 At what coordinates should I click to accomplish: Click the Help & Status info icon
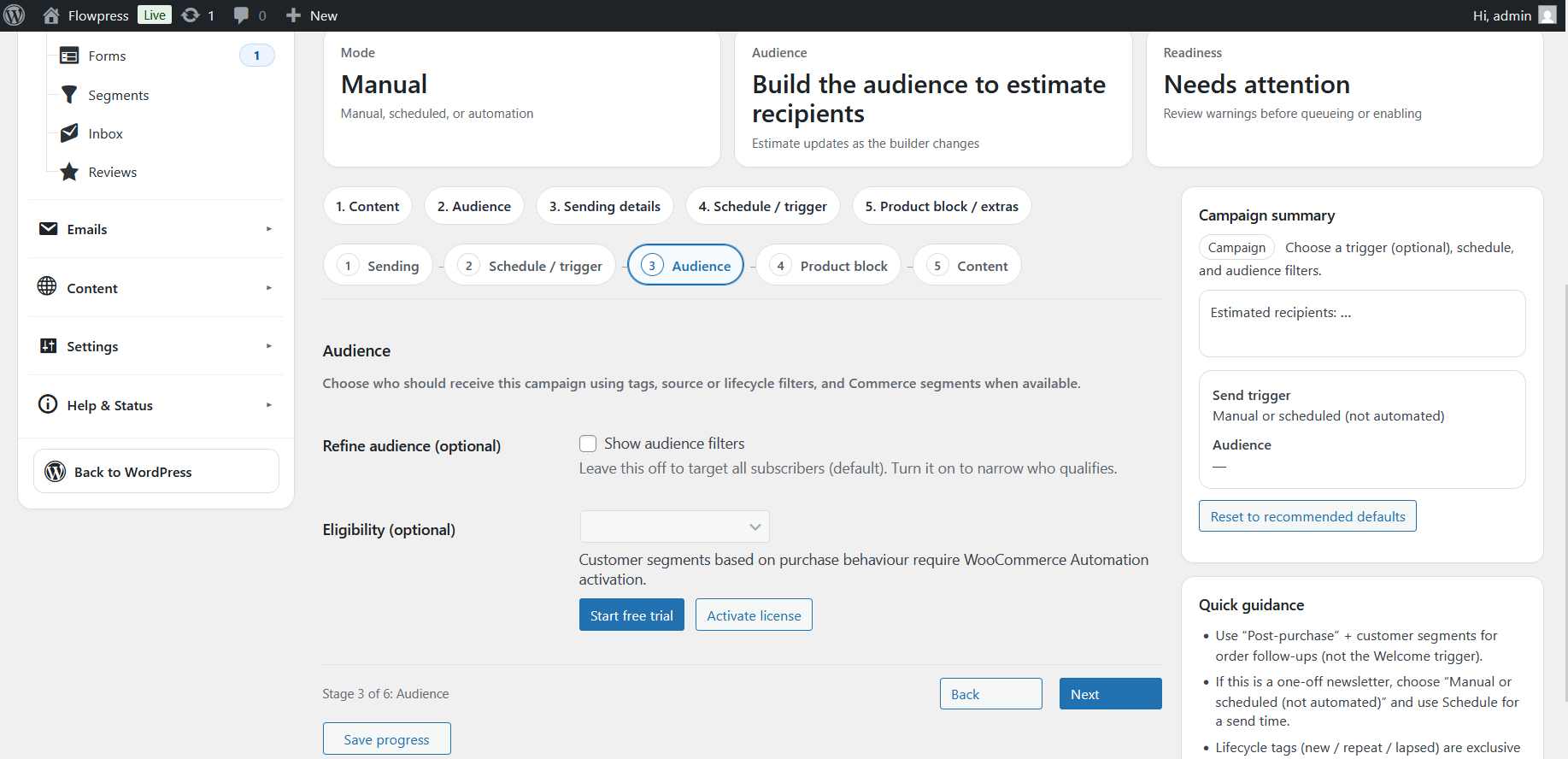48,404
